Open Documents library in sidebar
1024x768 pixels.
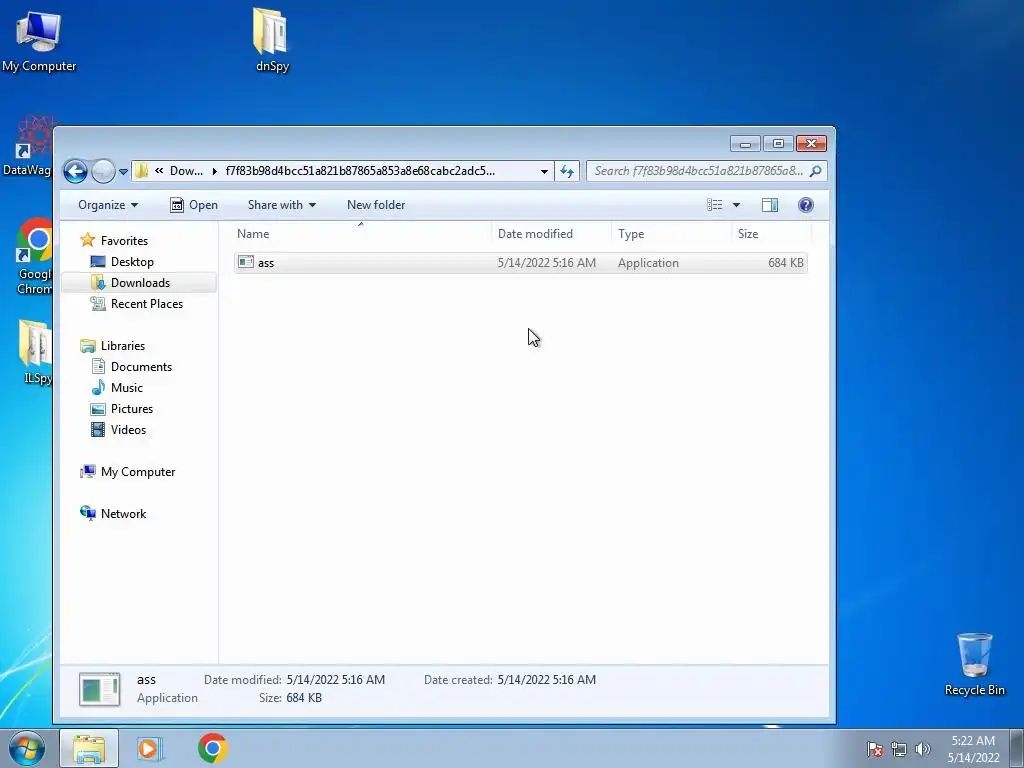(x=141, y=367)
